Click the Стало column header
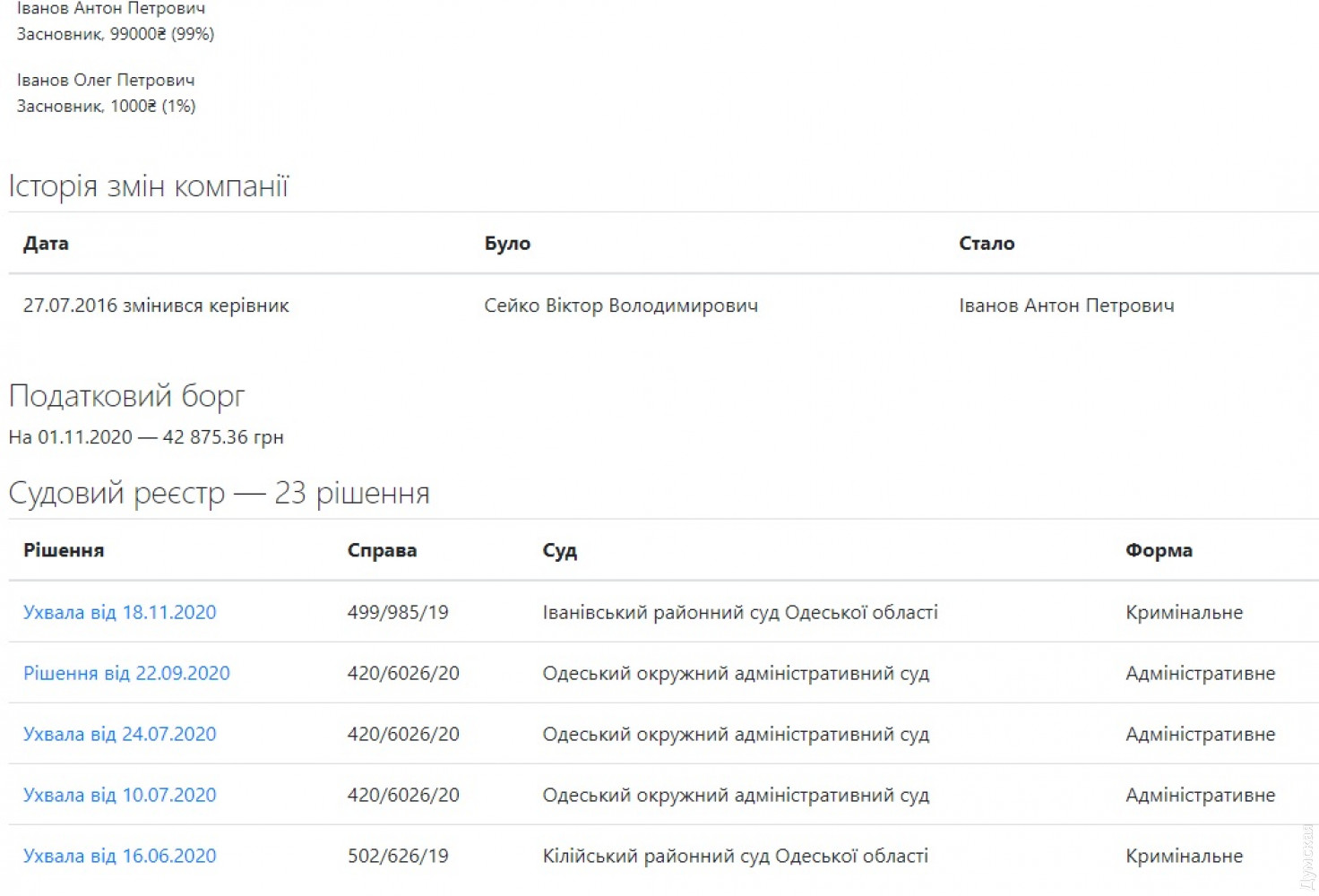Screen dimensions: 1319x896 pos(987,244)
